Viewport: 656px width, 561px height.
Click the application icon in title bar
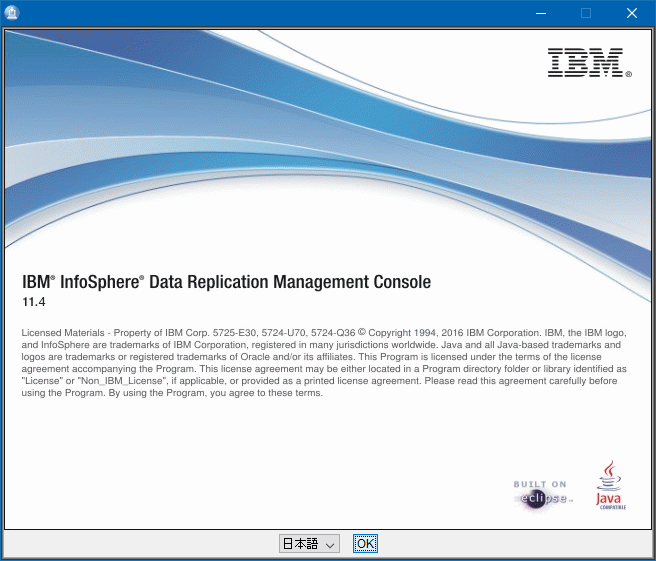pyautogui.click(x=12, y=13)
